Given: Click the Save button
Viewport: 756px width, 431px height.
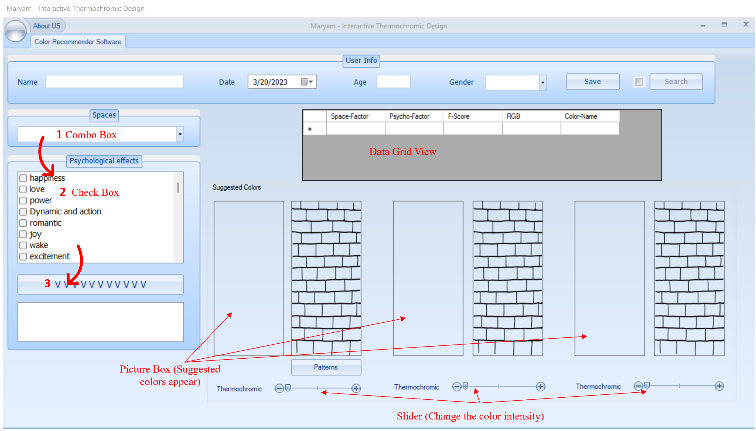Looking at the screenshot, I should 593,81.
